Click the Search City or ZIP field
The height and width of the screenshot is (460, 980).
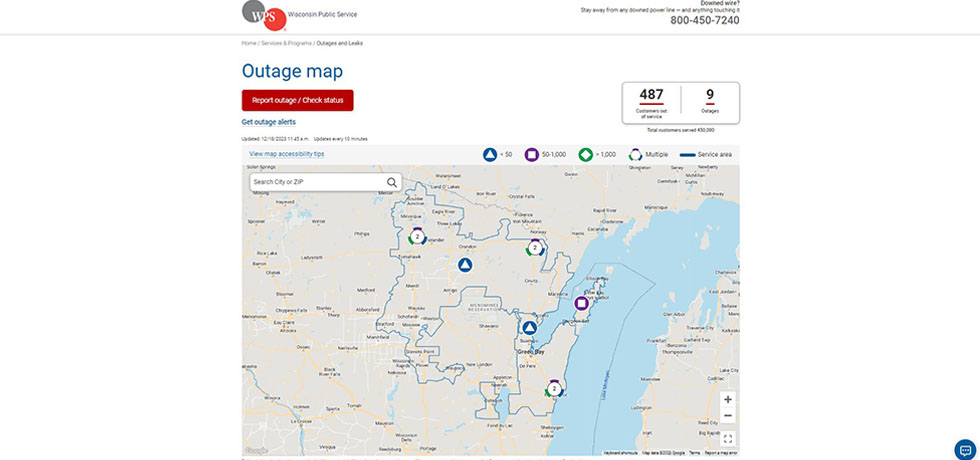pos(316,182)
